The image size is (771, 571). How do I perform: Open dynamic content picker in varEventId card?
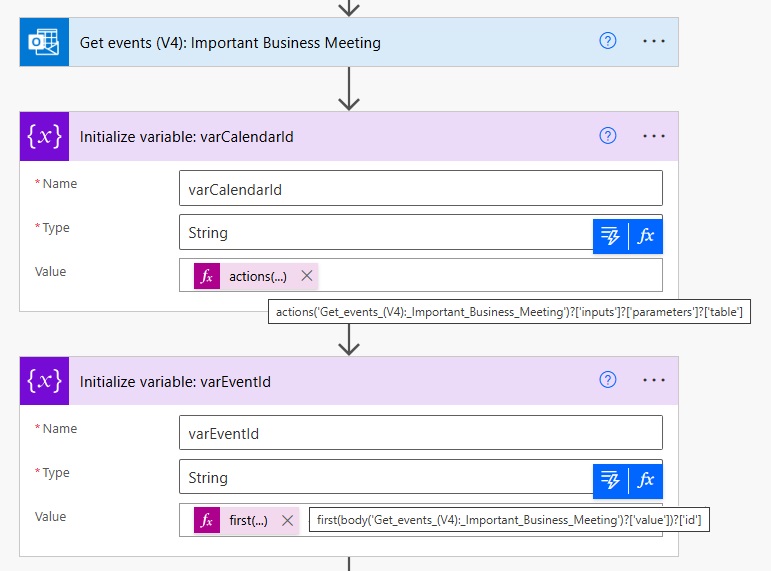[x=610, y=481]
